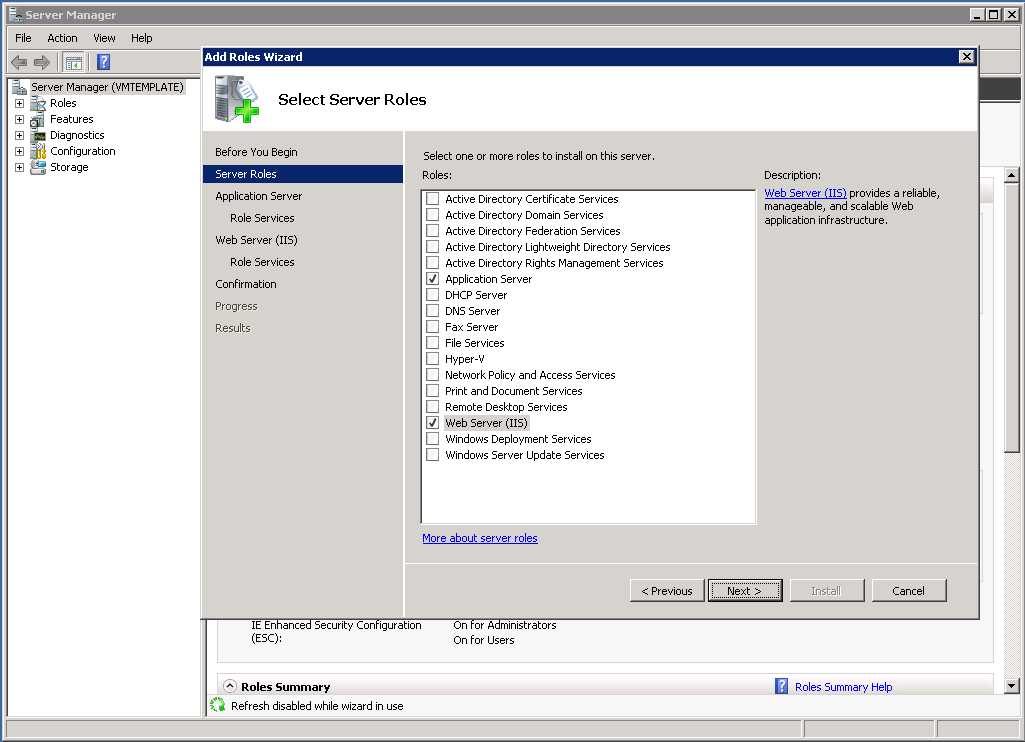Viewport: 1025px width, 742px height.
Task: Expand the Features tree node
Action: coord(20,119)
